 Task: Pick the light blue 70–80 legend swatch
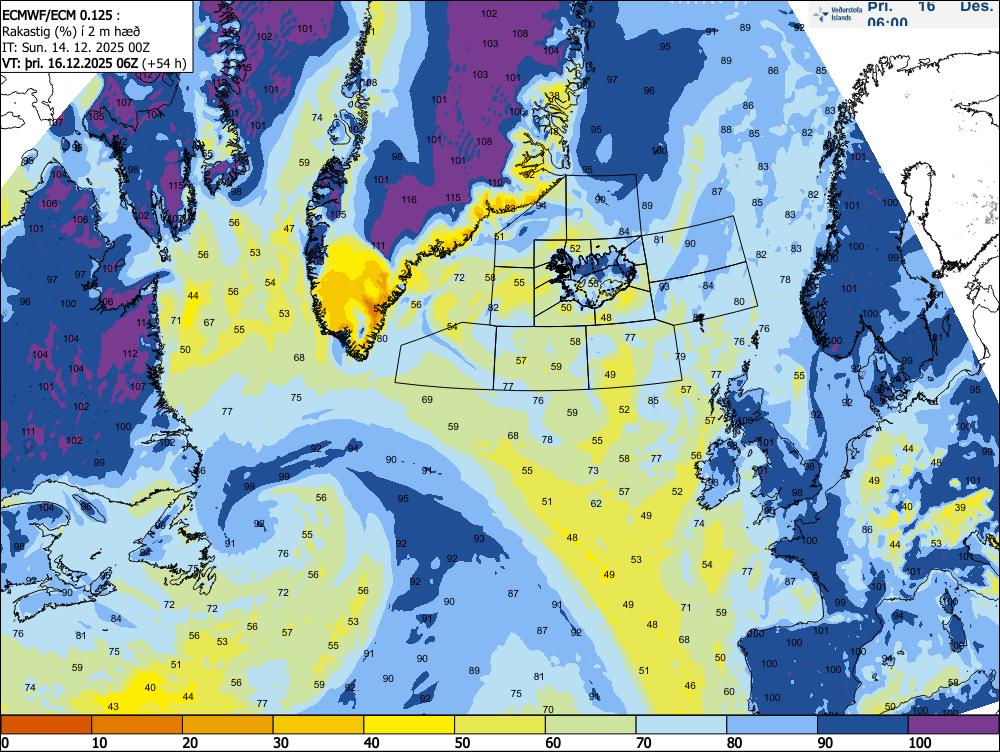680,724
